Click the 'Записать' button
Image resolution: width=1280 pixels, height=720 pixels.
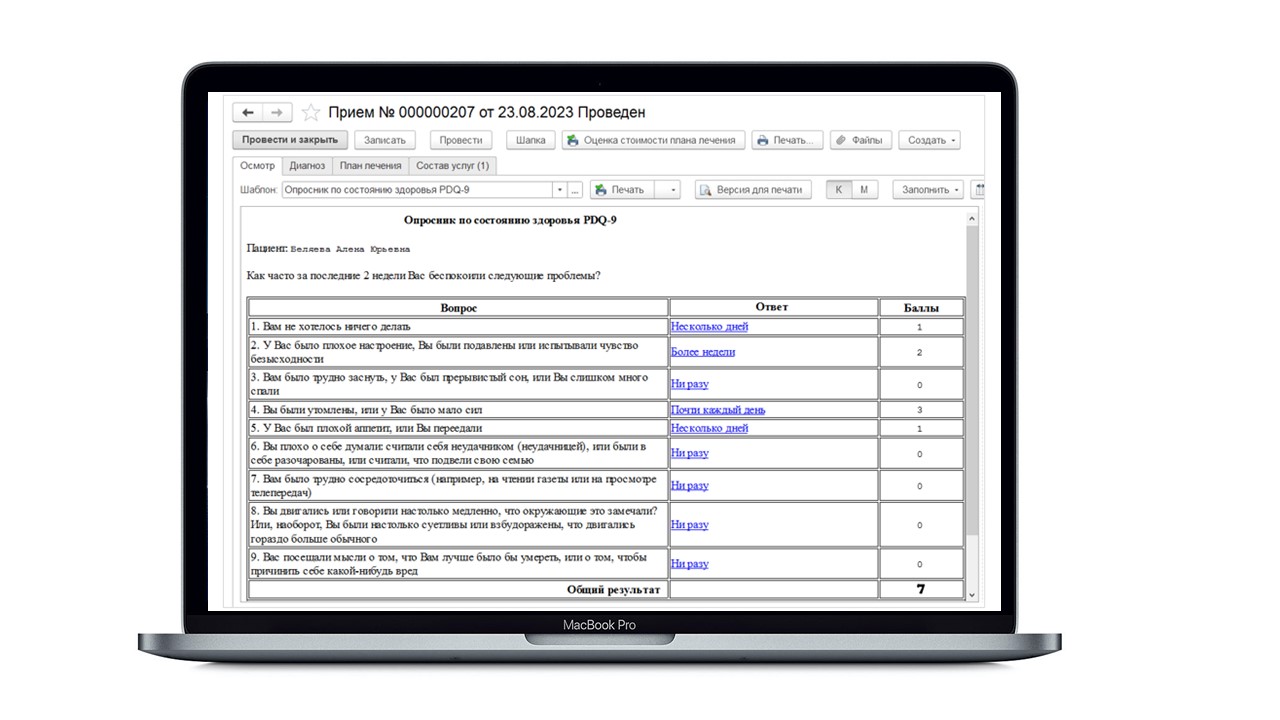385,140
